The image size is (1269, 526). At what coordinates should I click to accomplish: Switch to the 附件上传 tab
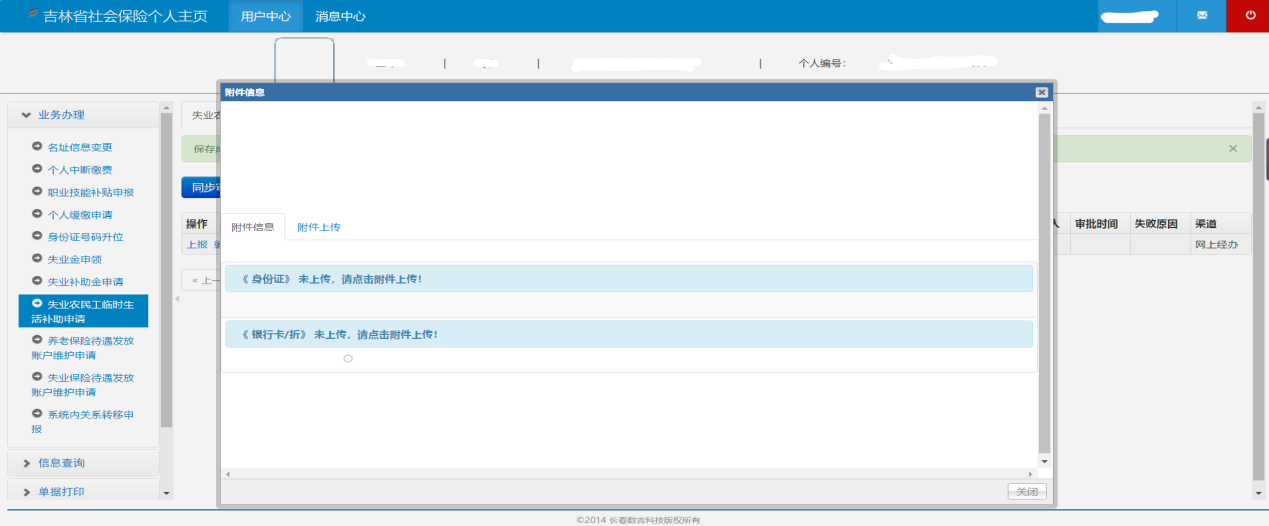coord(319,227)
